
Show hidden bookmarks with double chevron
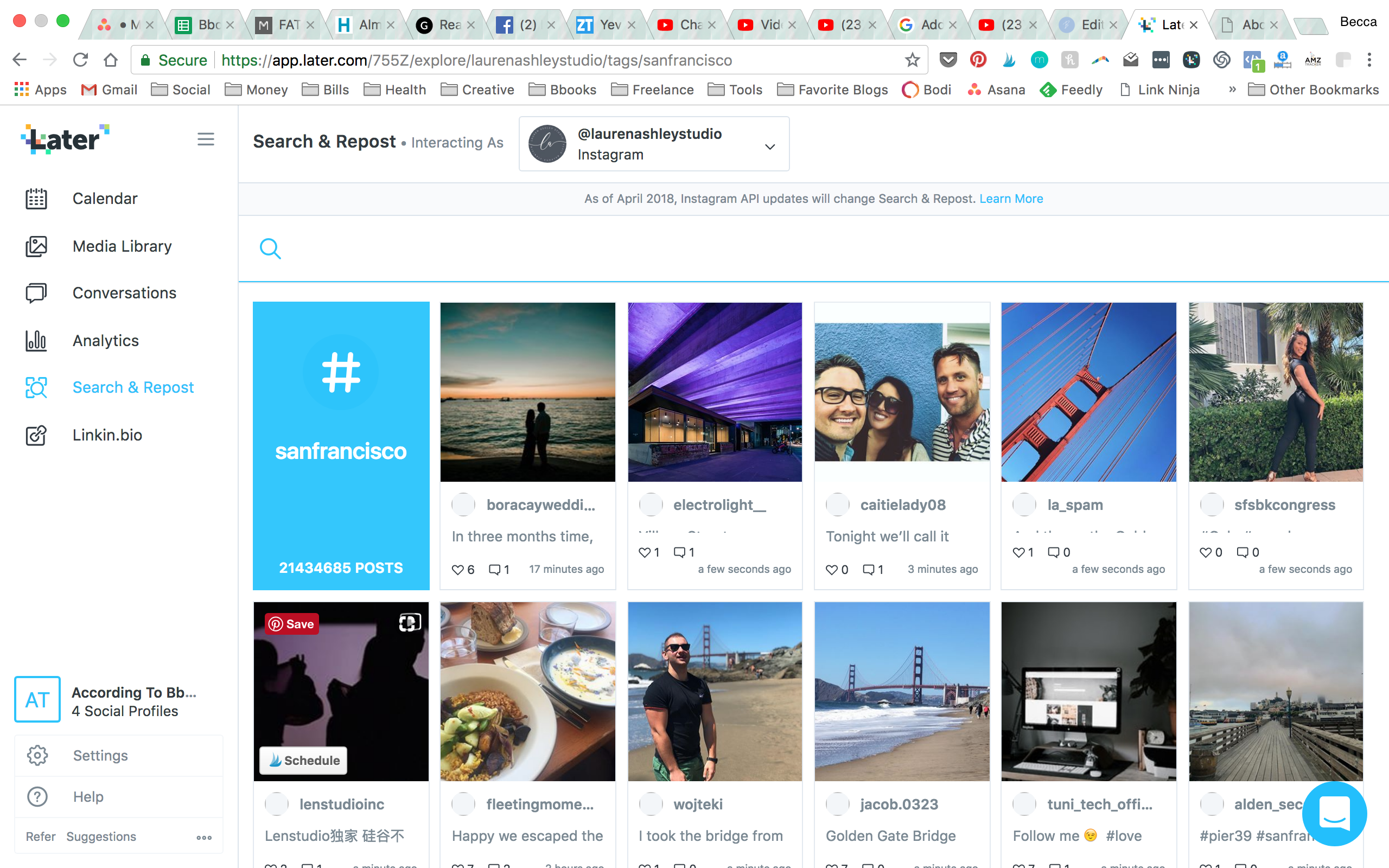(x=1232, y=90)
